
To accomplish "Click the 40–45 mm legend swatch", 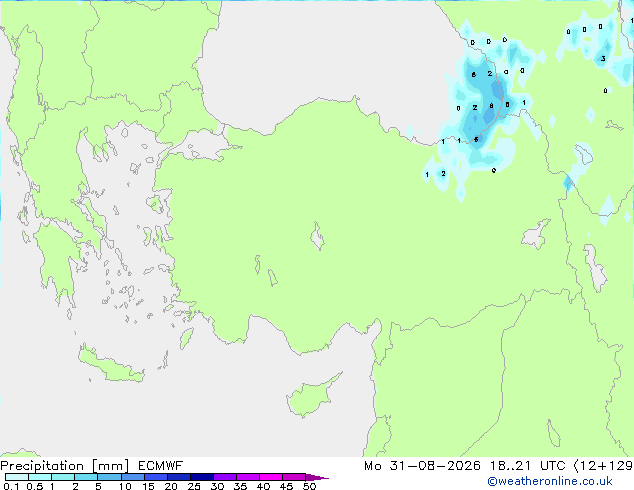I will (271, 477).
